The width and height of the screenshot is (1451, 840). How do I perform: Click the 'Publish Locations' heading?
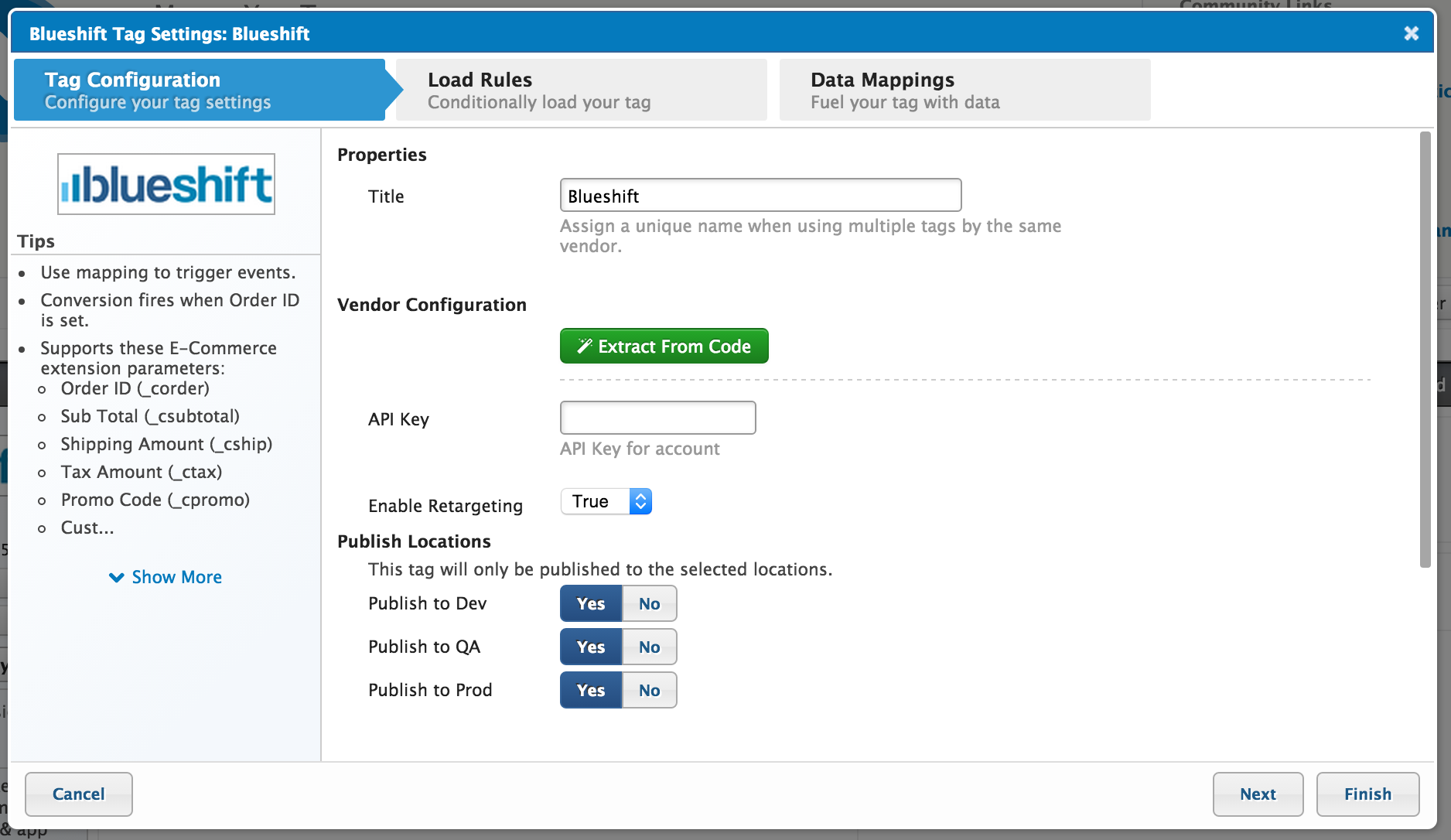tap(414, 541)
